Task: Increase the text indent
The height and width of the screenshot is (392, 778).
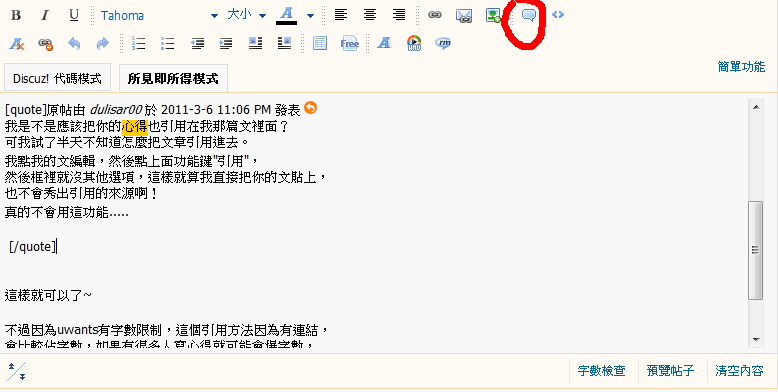Action: (x=226, y=44)
